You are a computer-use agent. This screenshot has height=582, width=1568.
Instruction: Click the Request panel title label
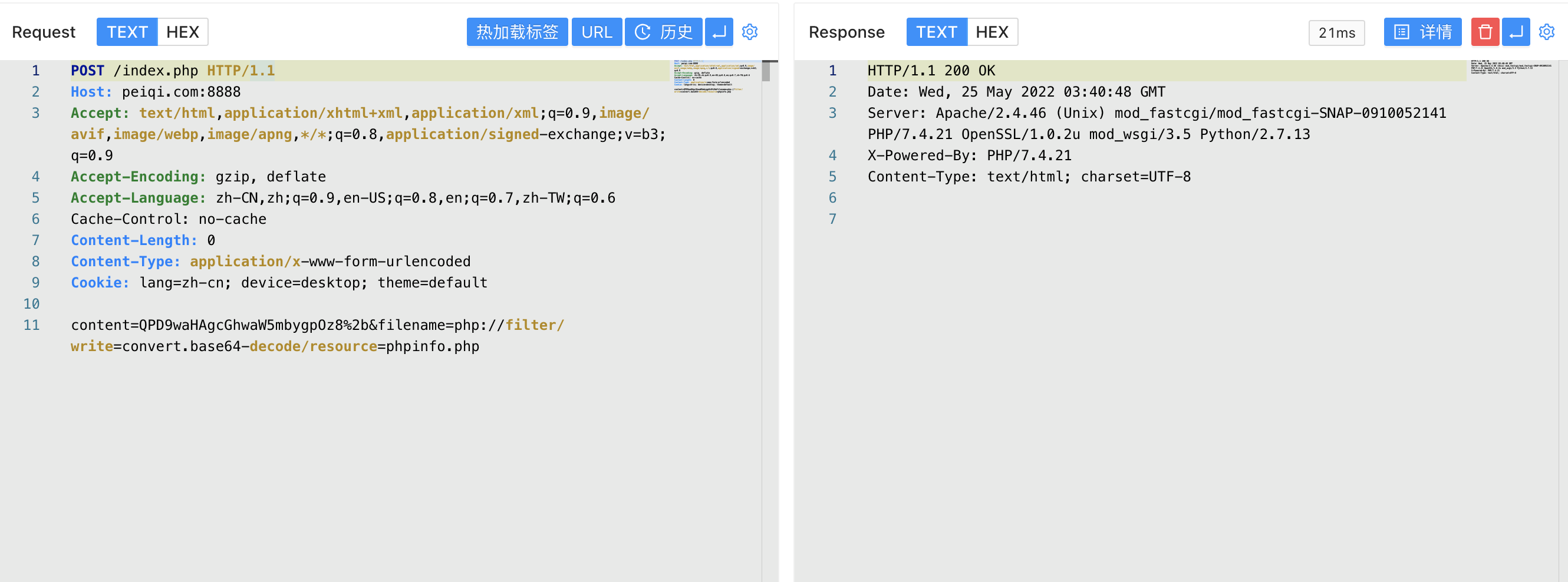click(x=44, y=32)
